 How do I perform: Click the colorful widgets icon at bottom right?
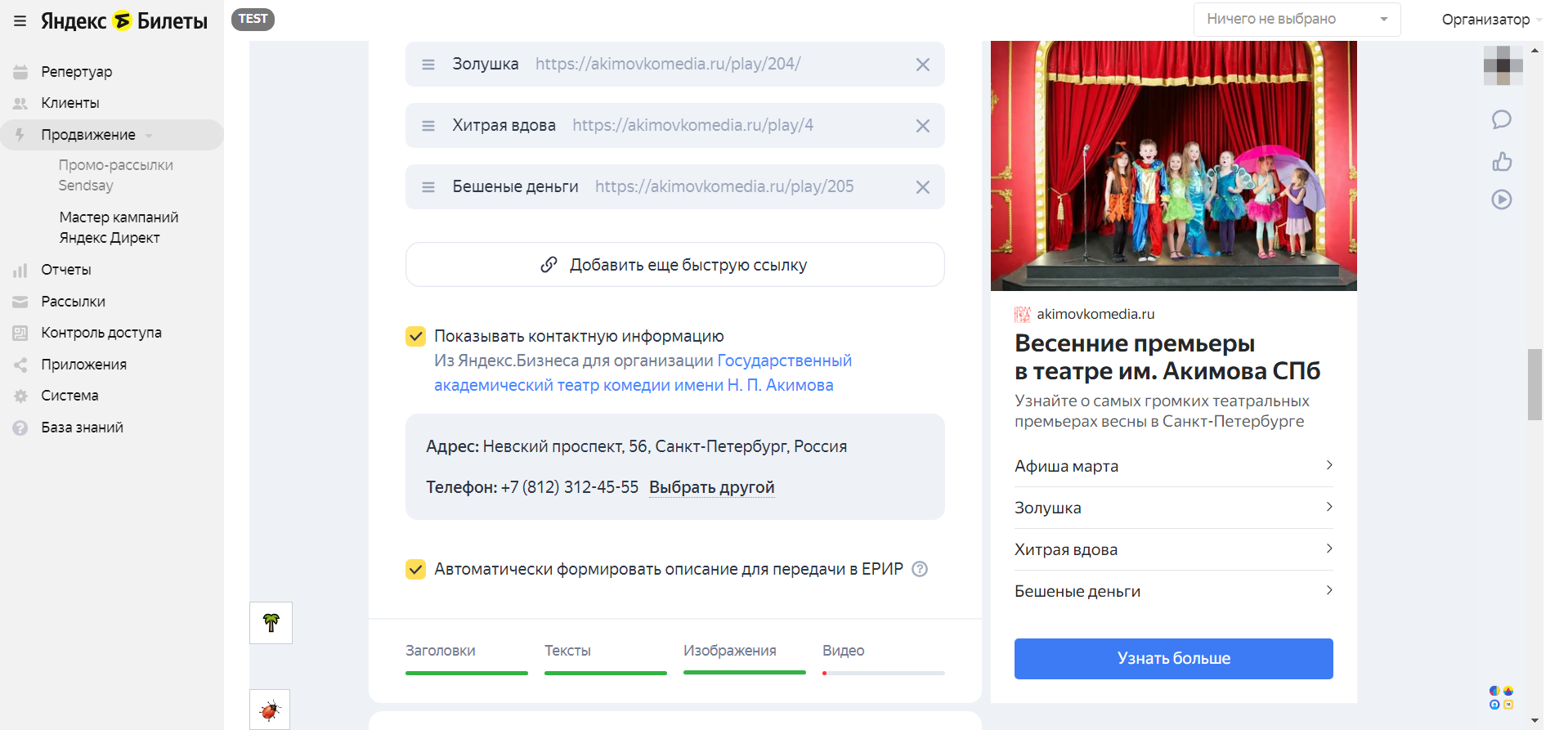(1502, 697)
